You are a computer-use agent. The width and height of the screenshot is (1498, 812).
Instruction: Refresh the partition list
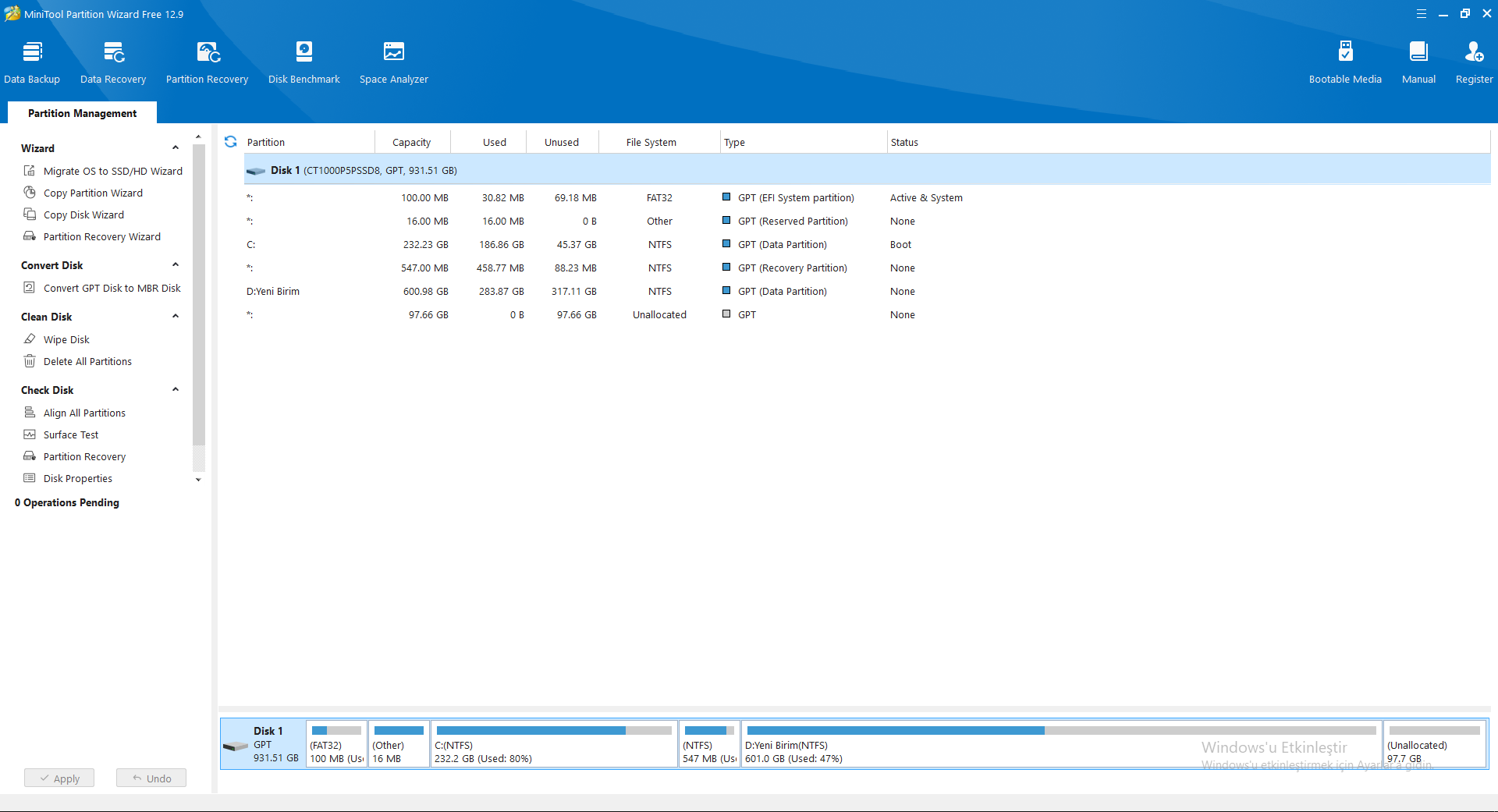tap(231, 142)
